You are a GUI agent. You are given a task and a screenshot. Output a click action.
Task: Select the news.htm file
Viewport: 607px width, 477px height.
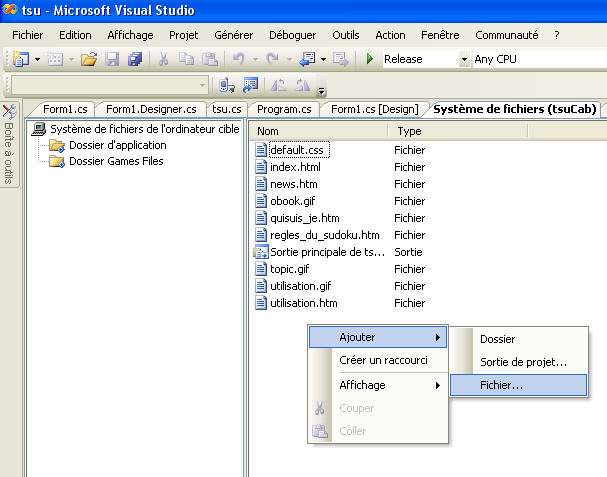click(x=294, y=184)
